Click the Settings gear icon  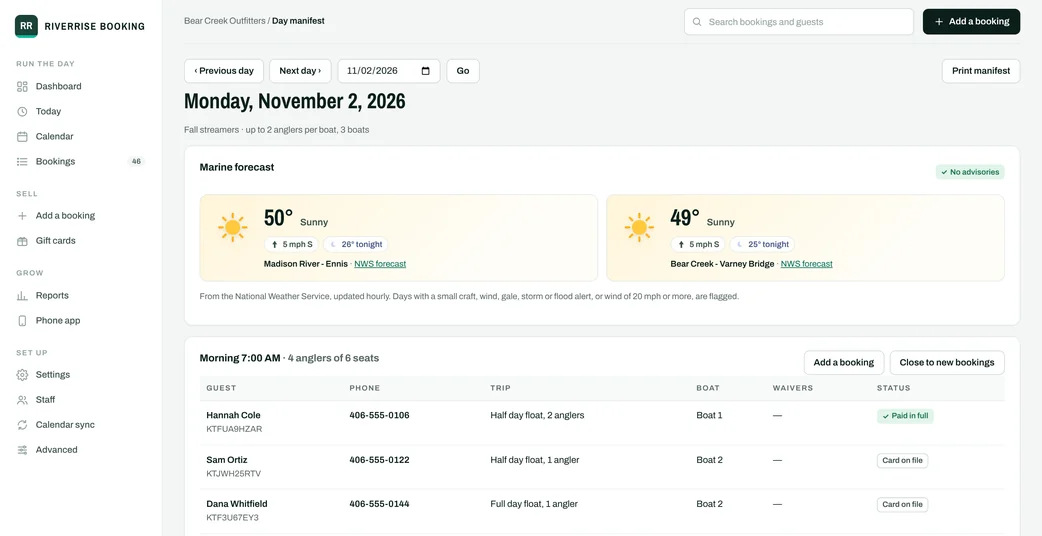point(22,375)
